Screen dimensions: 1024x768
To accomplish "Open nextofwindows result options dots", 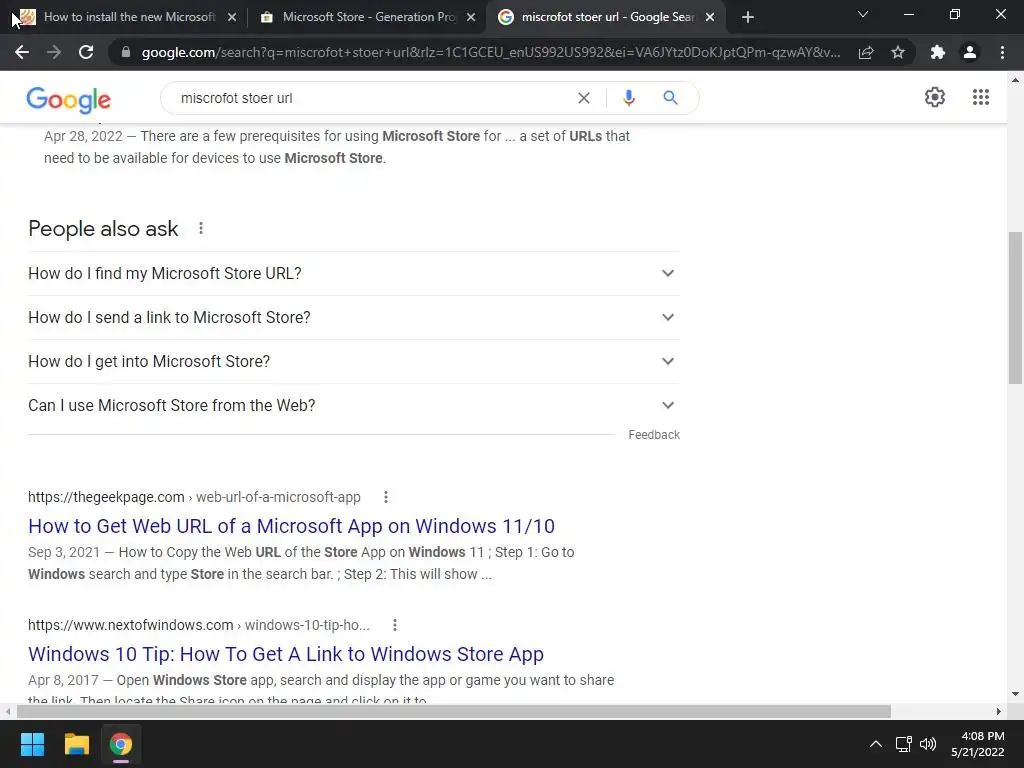I will pyautogui.click(x=395, y=625).
